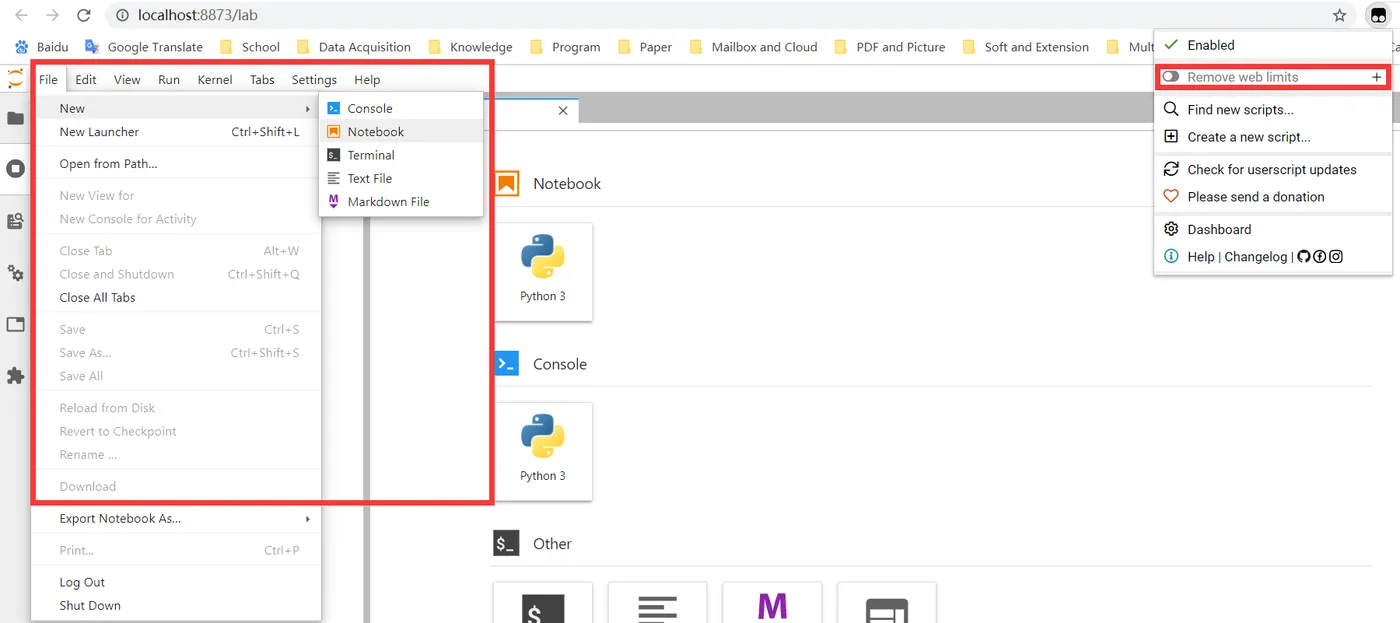Open the Tabs menu
Screen dimensions: 1400x623
(x=262, y=80)
